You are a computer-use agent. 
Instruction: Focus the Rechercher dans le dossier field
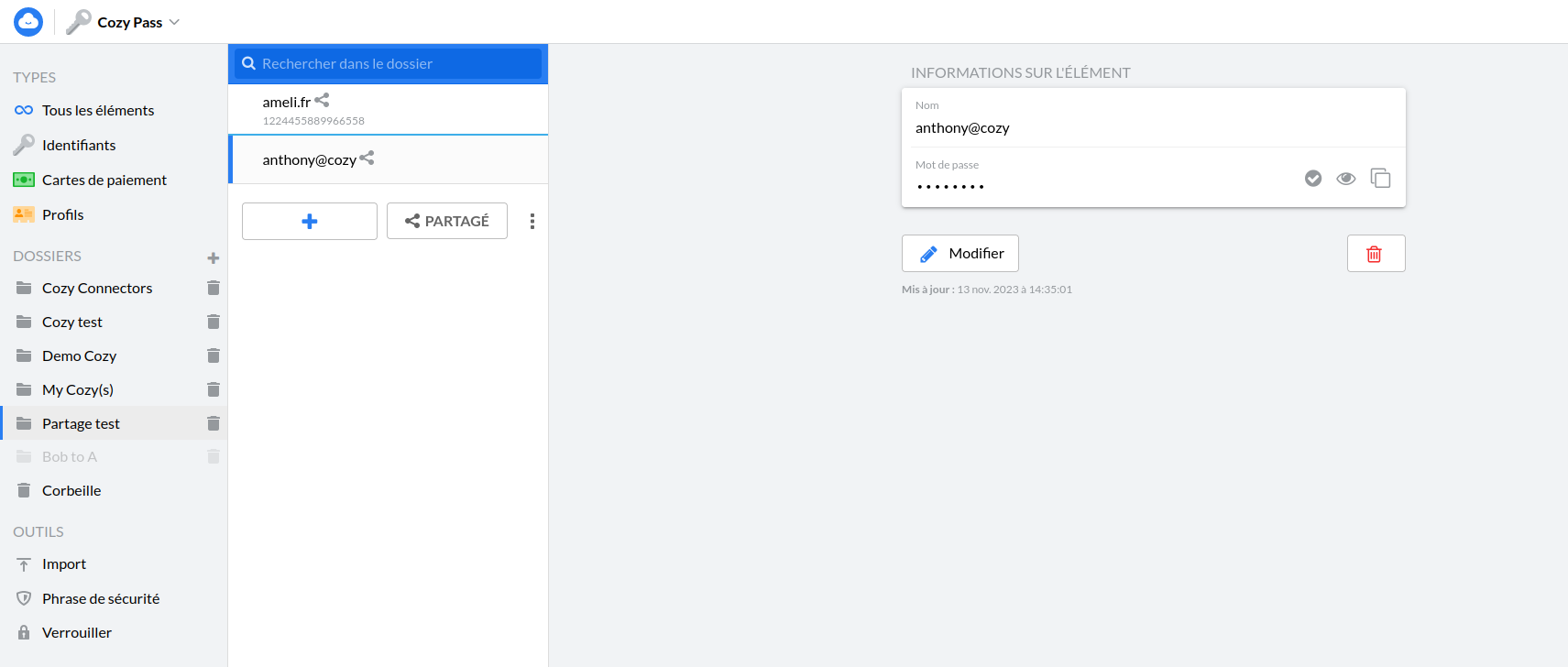click(x=388, y=63)
